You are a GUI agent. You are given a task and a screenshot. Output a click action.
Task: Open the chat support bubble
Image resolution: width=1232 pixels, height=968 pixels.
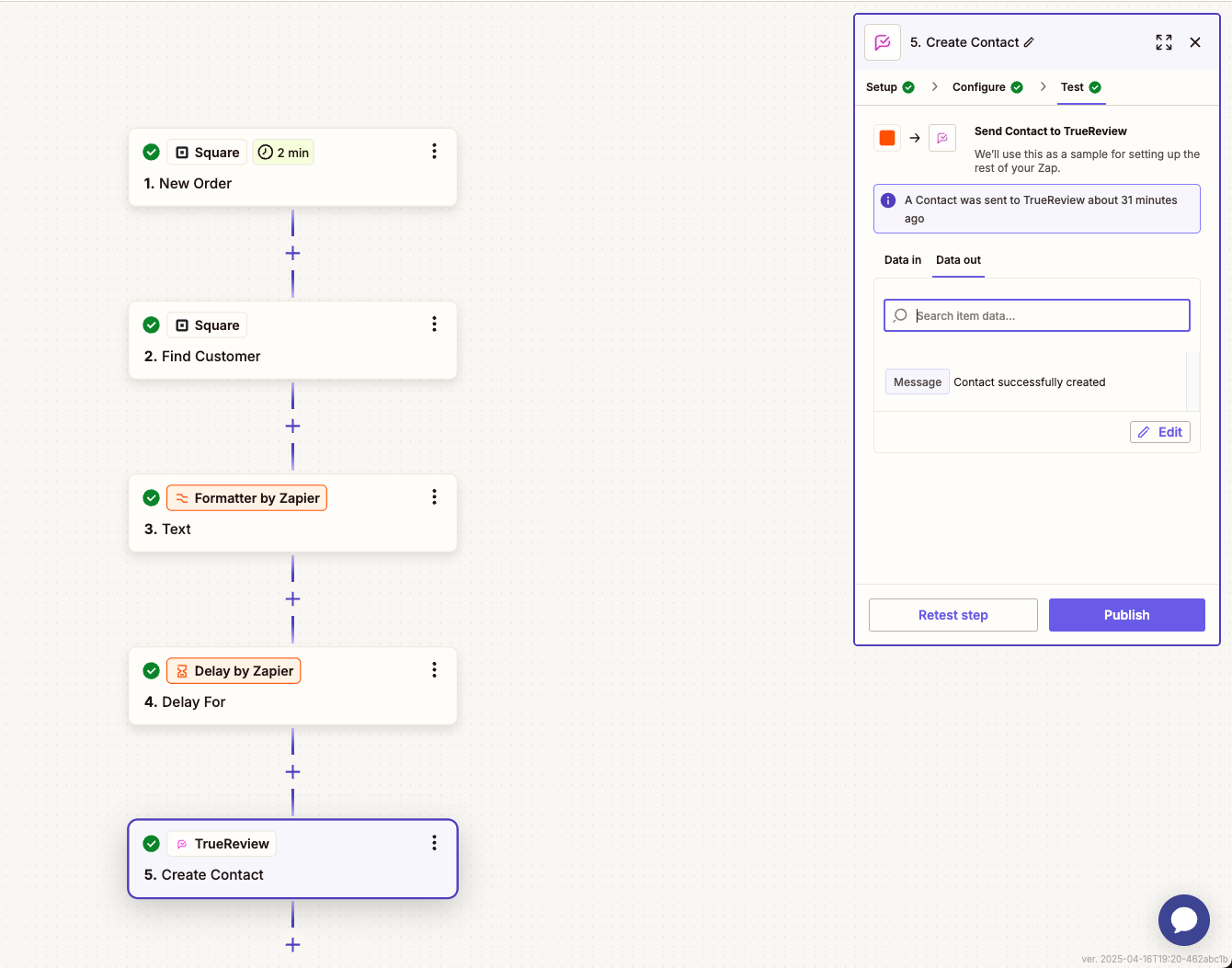click(1184, 920)
